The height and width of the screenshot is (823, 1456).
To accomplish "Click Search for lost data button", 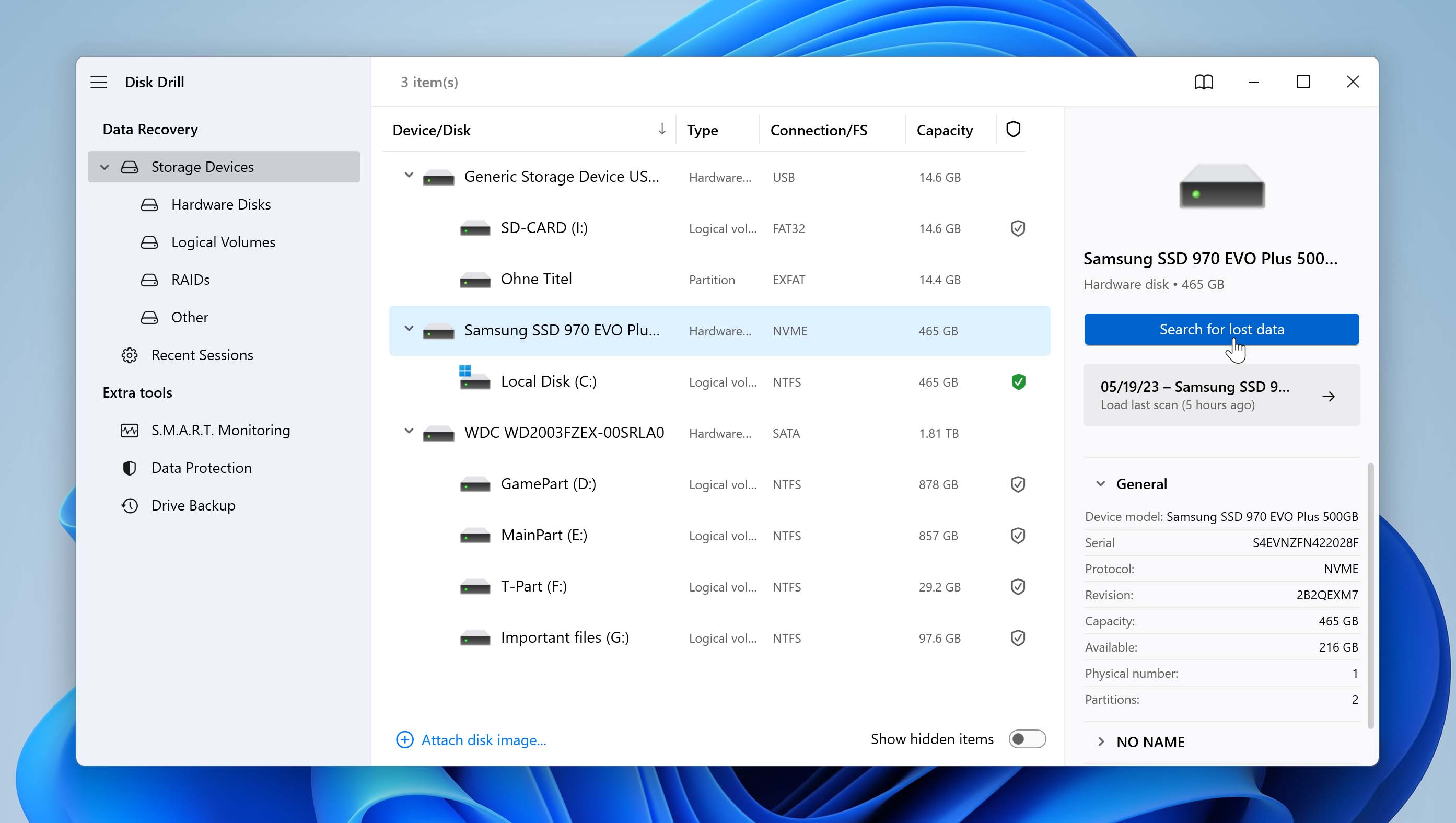I will tap(1222, 329).
